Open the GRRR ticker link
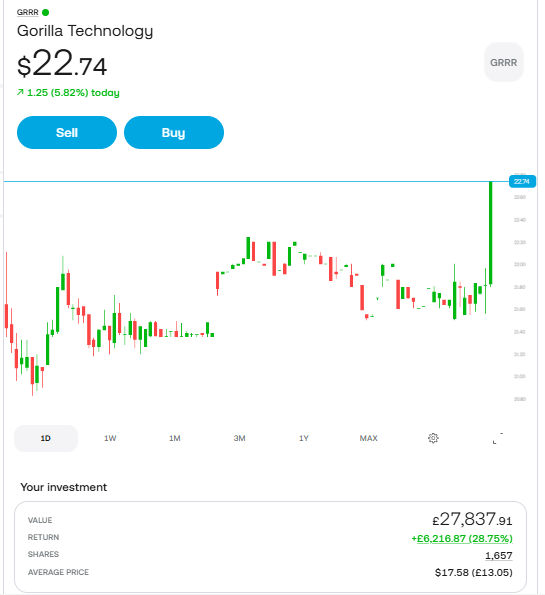Image resolution: width=545 pixels, height=595 pixels. (28, 13)
